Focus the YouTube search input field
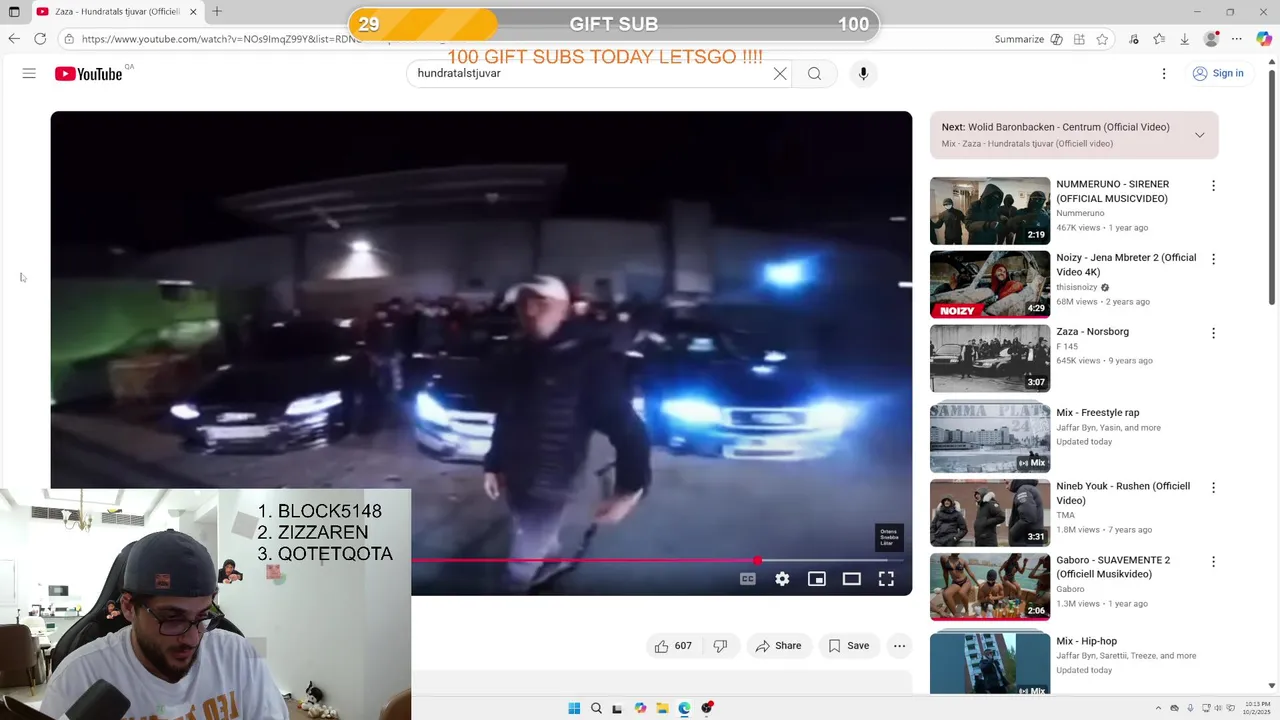The height and width of the screenshot is (720, 1280). 590,73
